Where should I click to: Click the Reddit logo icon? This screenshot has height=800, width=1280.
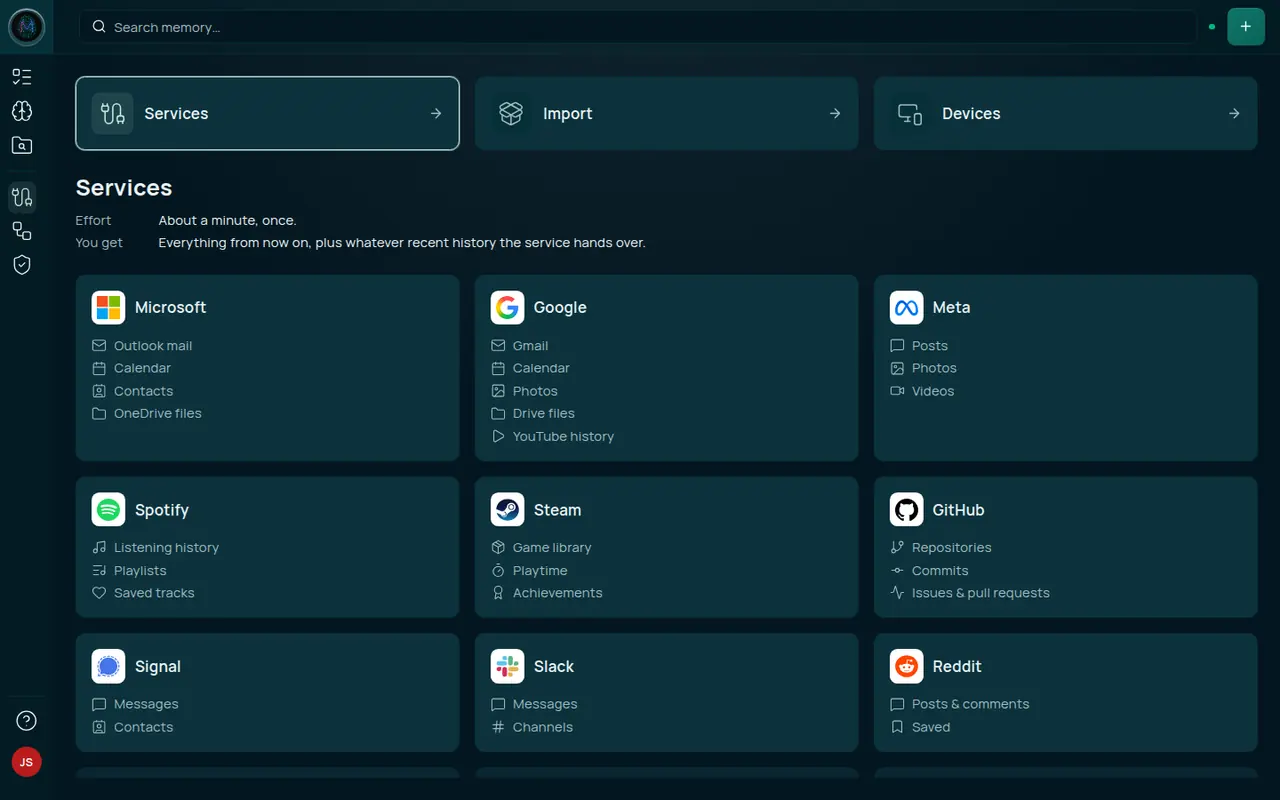[x=907, y=667]
